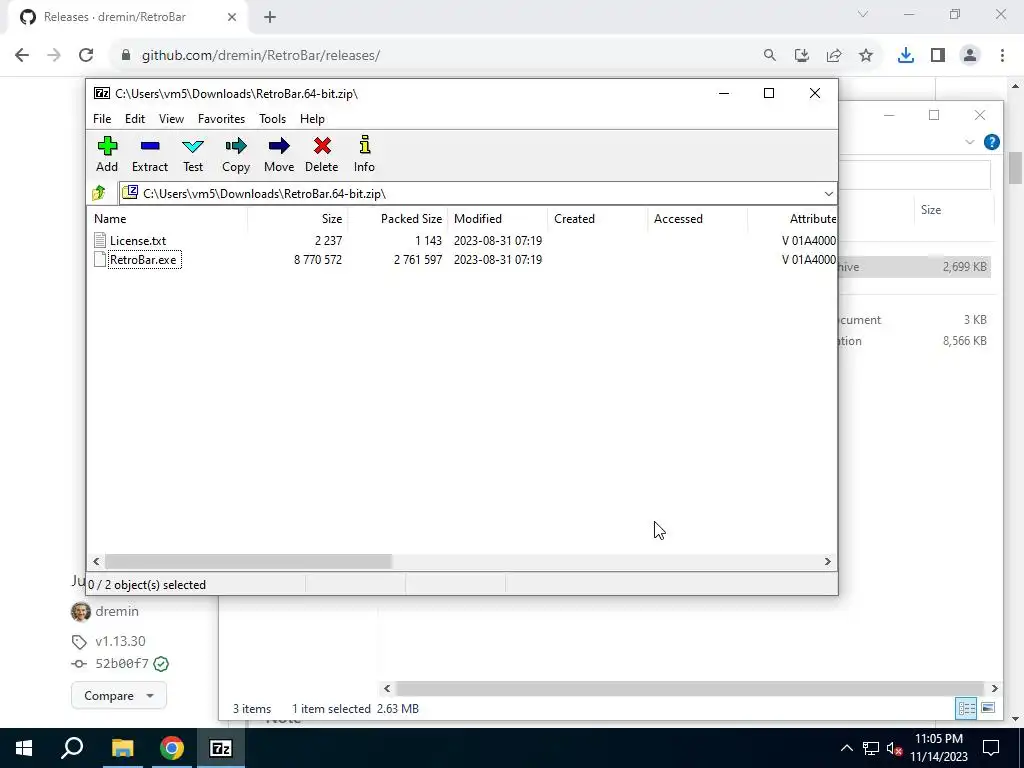Click the Add toolbar icon in 7-Zip
The width and height of the screenshot is (1024, 768).
click(107, 154)
